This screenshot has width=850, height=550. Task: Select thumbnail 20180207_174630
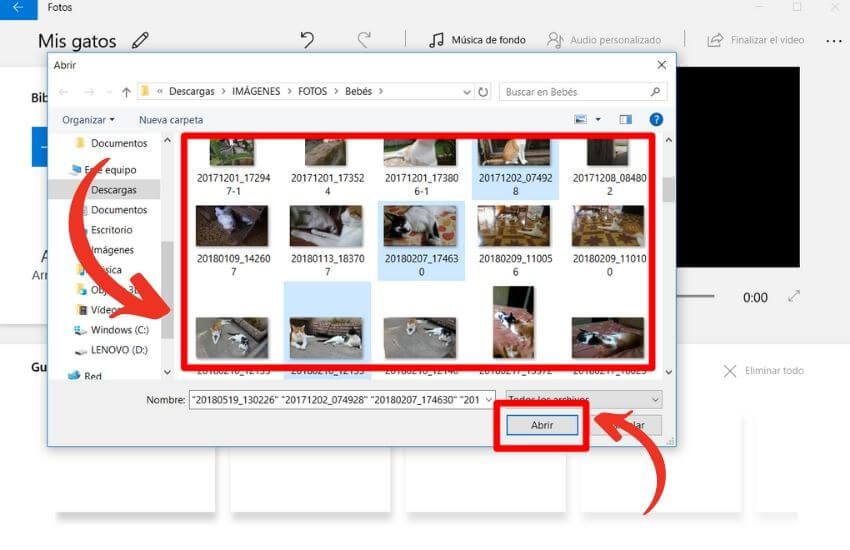pos(421,241)
